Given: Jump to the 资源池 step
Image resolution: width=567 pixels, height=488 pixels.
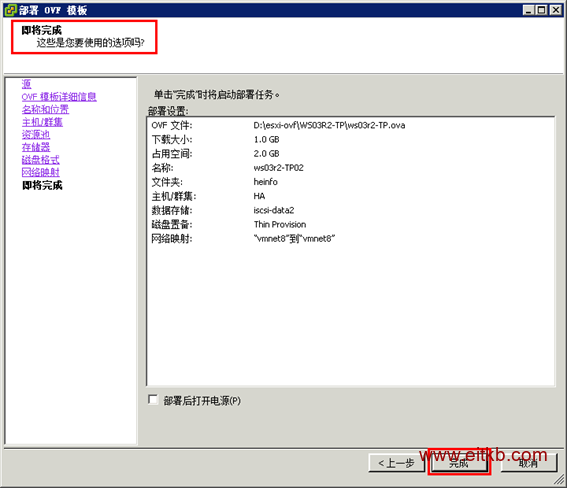Looking at the screenshot, I should point(36,135).
